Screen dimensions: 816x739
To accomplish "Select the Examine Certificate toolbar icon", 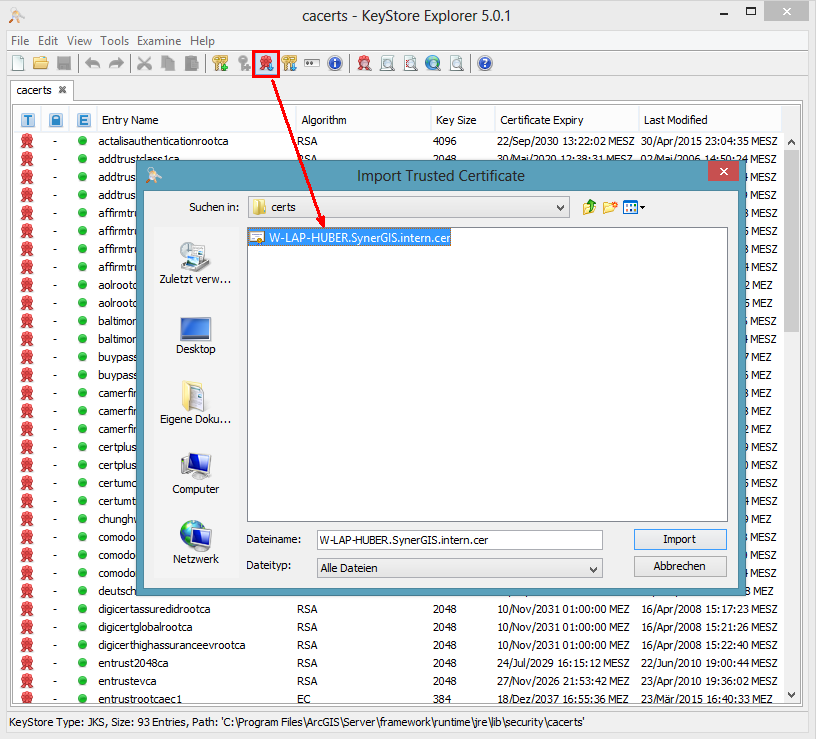I will click(362, 63).
